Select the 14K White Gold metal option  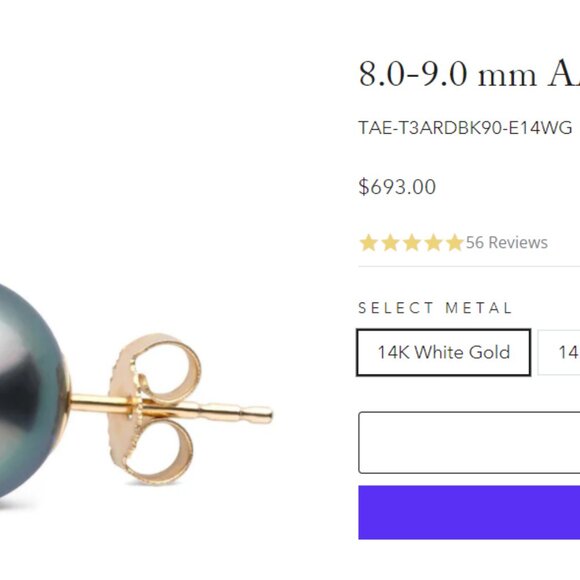click(x=444, y=352)
